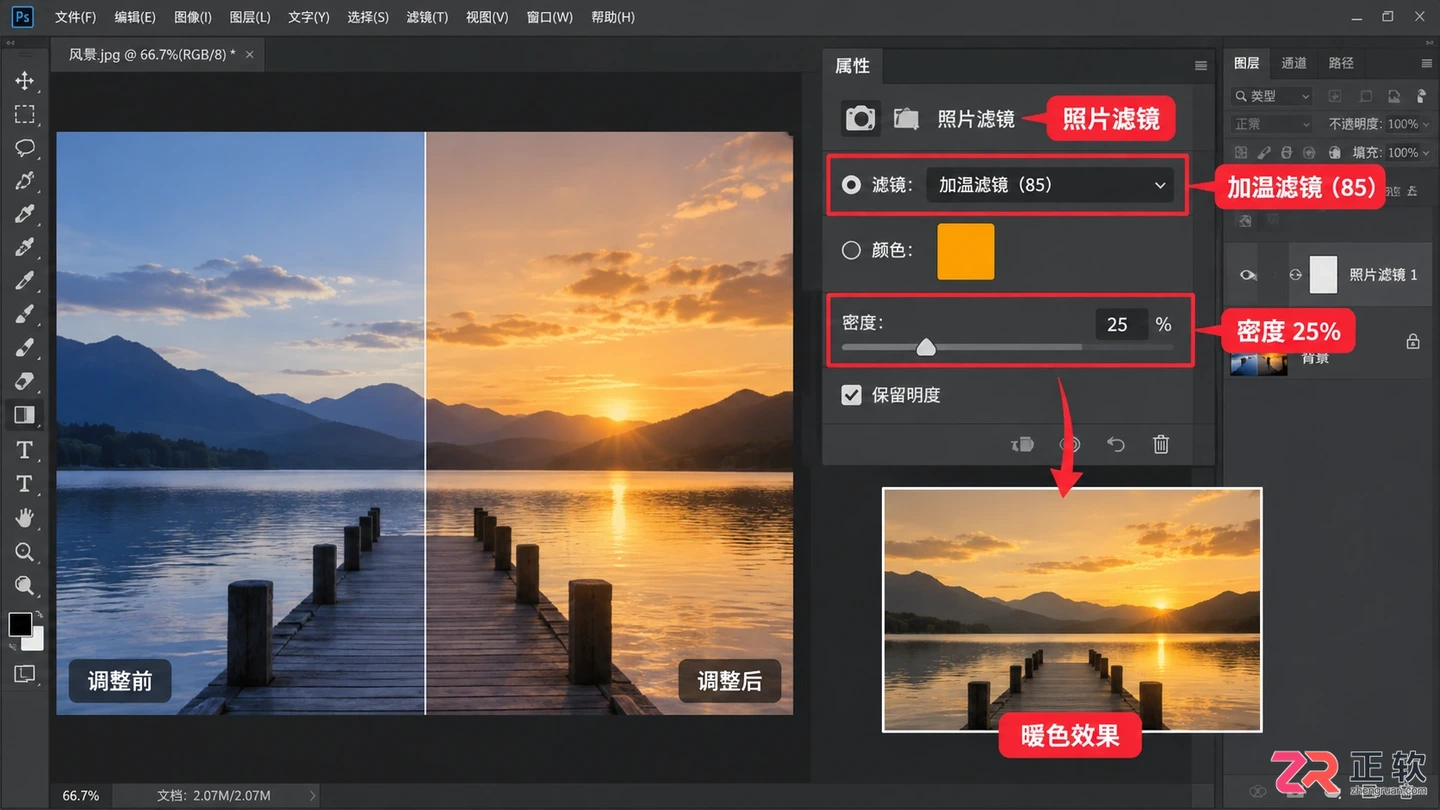Open the 滤镜(T) menu

(428, 17)
